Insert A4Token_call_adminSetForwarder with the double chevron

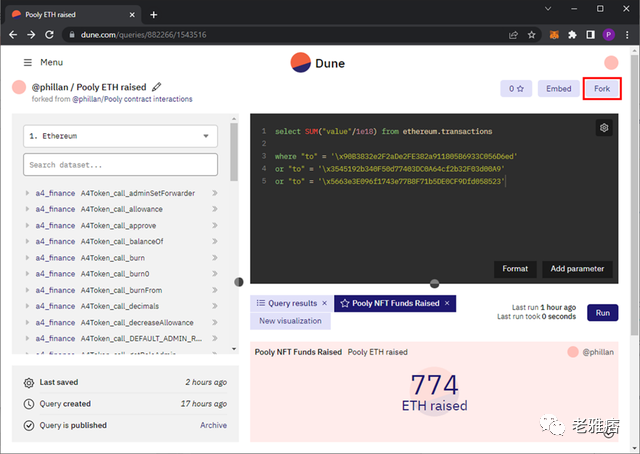(215, 193)
